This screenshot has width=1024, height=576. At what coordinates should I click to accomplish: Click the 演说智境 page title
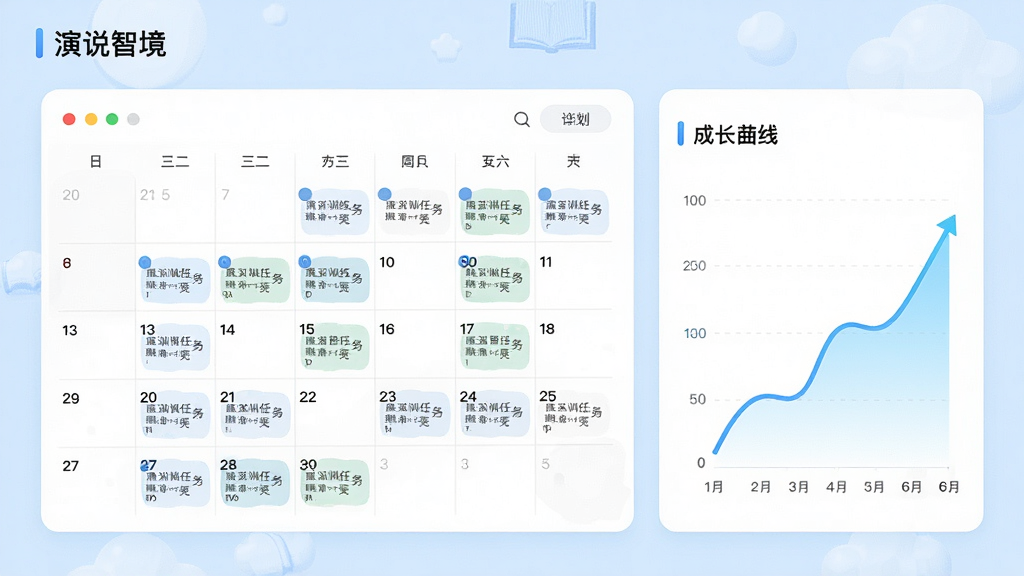tap(110, 44)
